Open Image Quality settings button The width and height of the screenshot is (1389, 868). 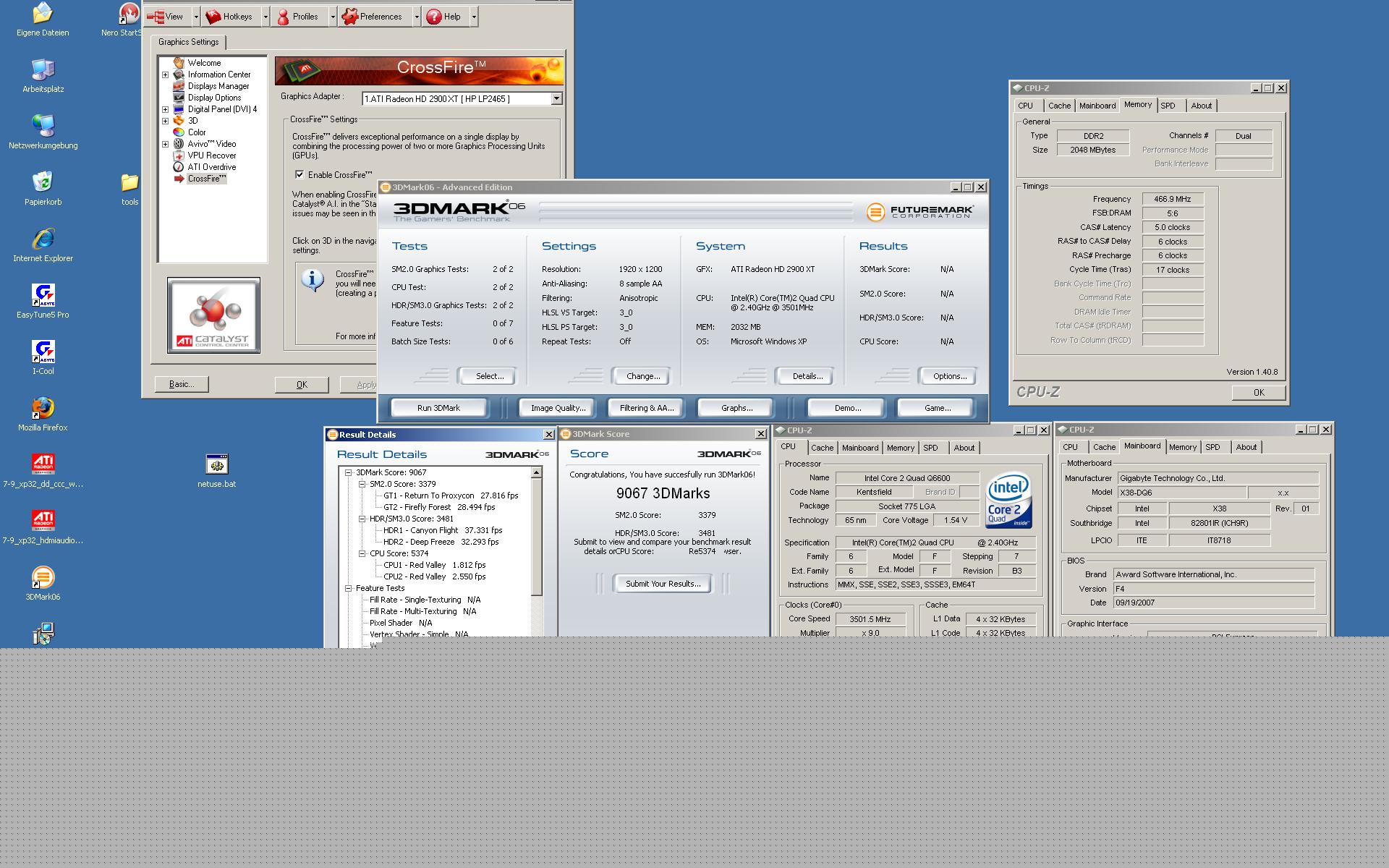click(558, 408)
